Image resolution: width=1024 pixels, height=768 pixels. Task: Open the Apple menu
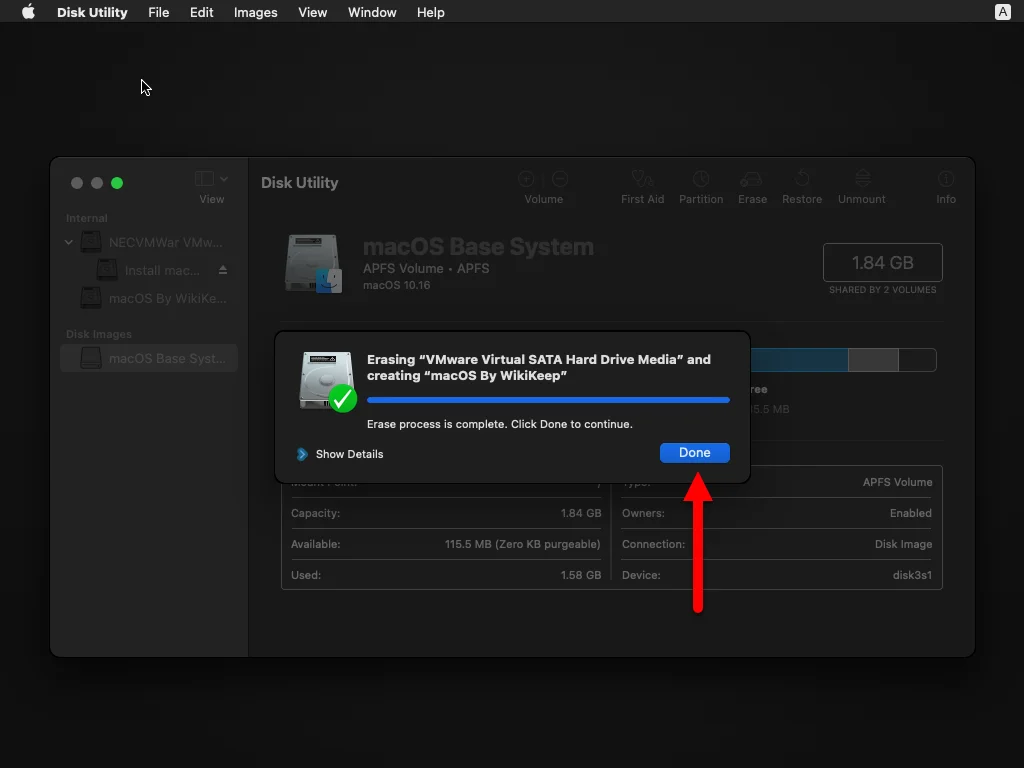click(28, 12)
